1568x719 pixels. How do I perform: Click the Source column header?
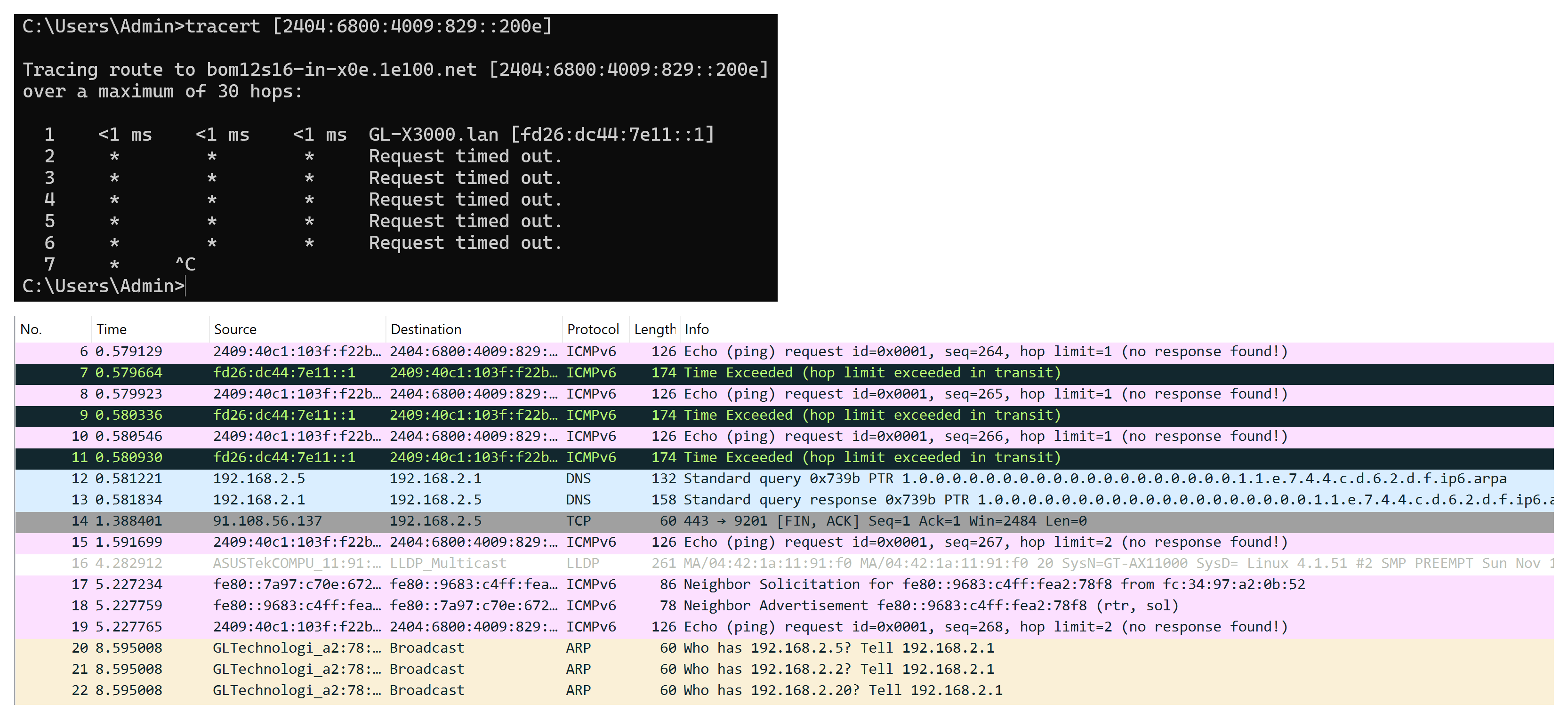tap(235, 329)
